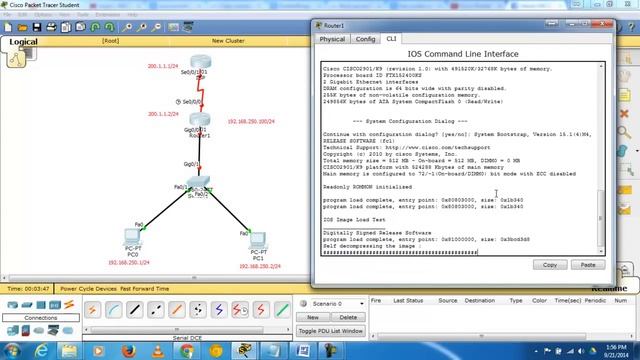Save the topology with floppy disk icon
The height and width of the screenshot is (360, 640).
coord(37,27)
